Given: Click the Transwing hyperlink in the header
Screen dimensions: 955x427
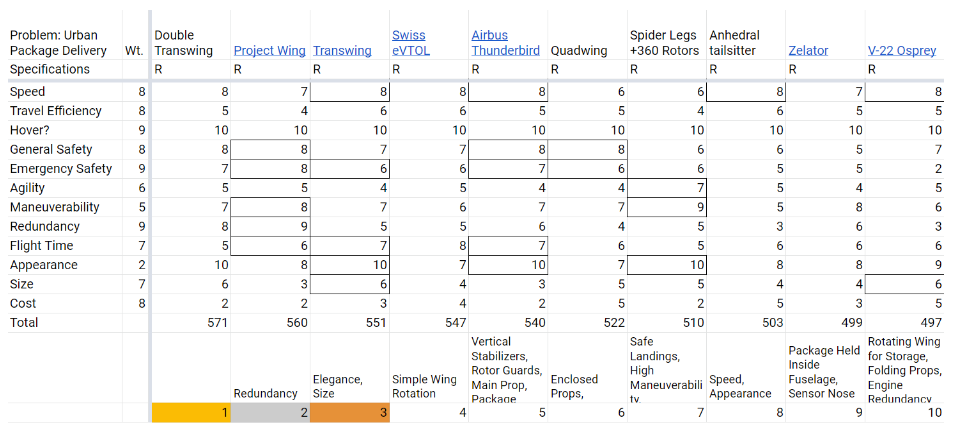Looking at the screenshot, I should (x=342, y=51).
